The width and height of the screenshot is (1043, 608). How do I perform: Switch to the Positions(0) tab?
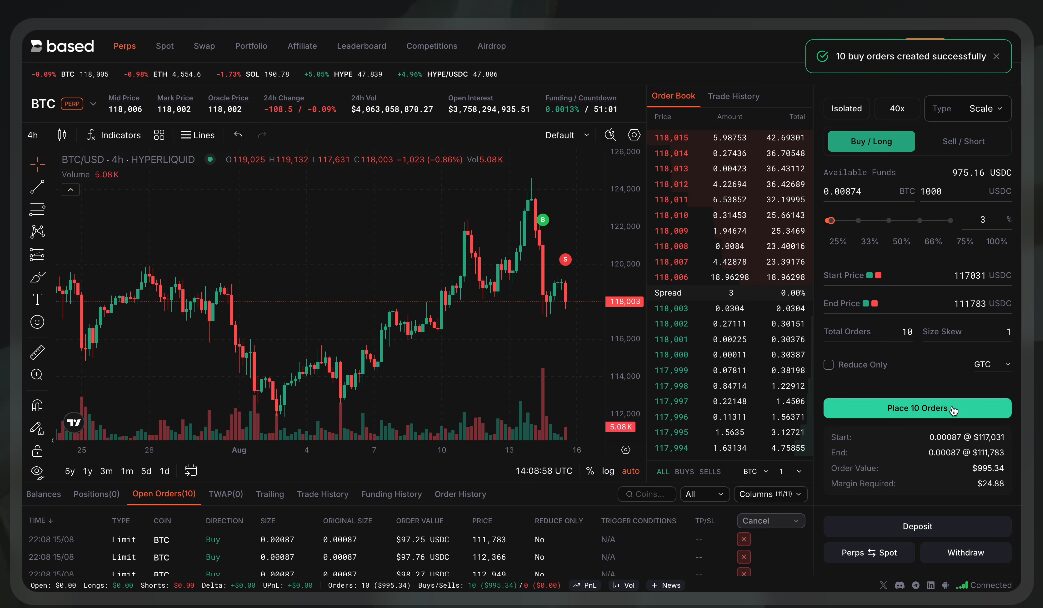click(x=96, y=494)
